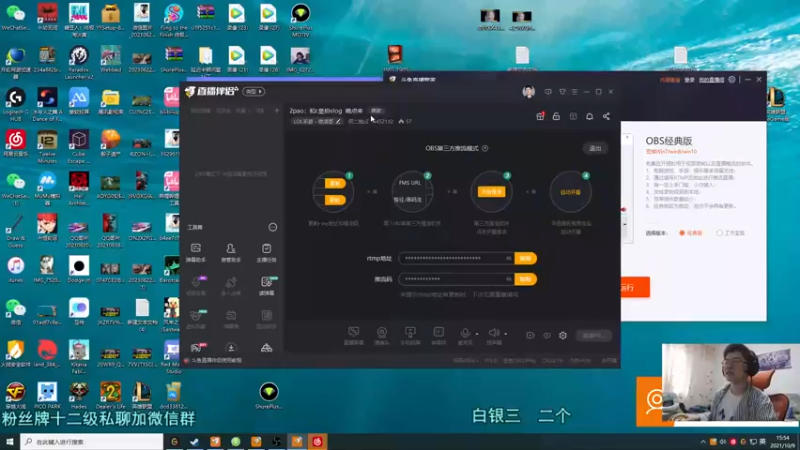The width and height of the screenshot is (800, 450).
Task: Click the speaker icon in bottom bar
Action: 493,333
